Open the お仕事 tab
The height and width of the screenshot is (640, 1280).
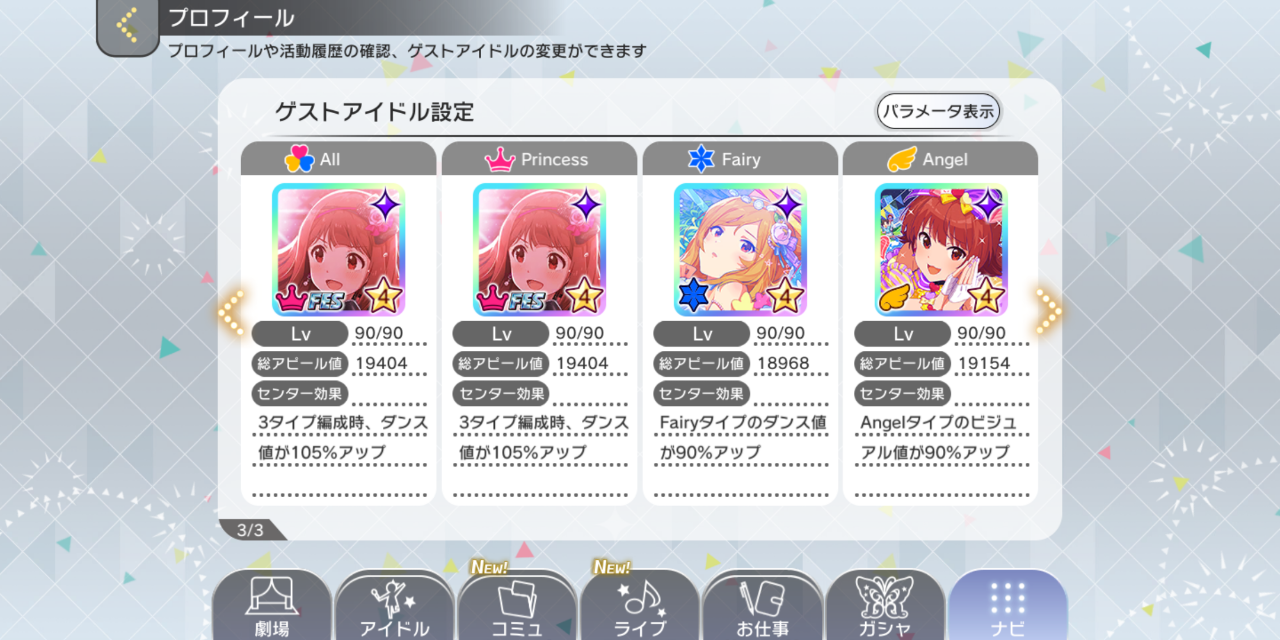click(763, 606)
